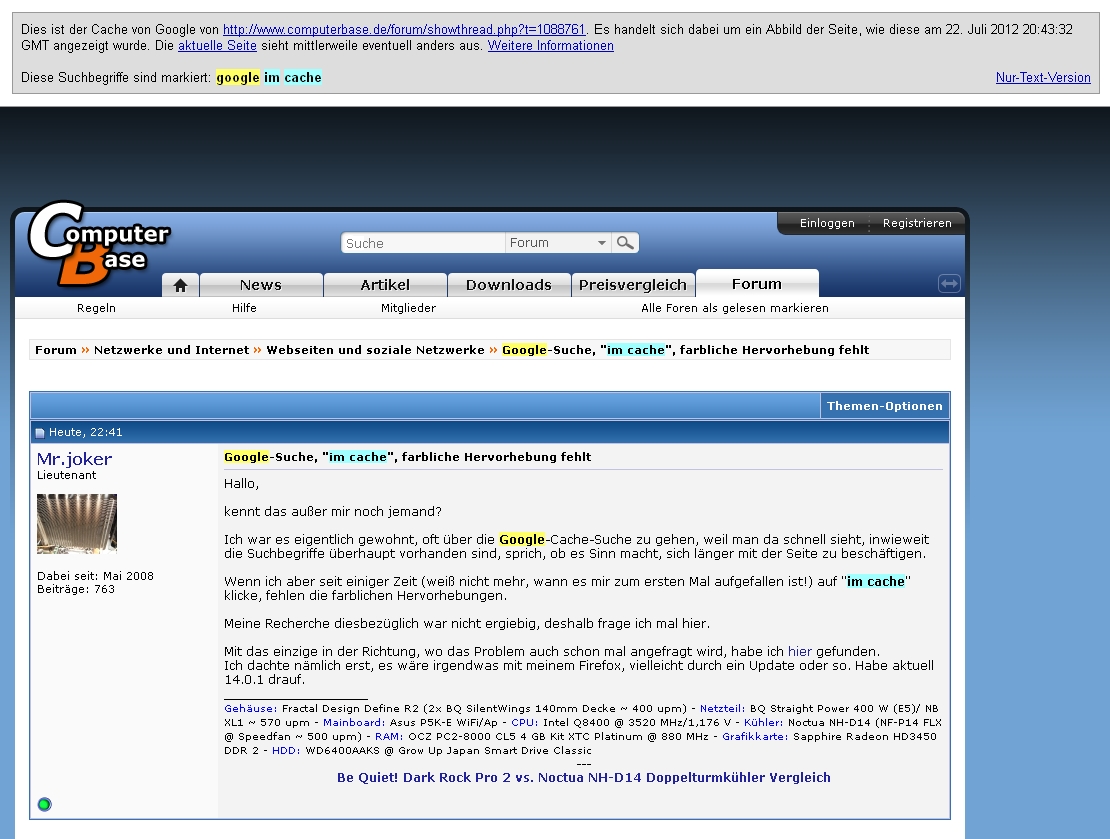Click the RAM signature link
Screen dimensions: 1110x839
point(389,736)
